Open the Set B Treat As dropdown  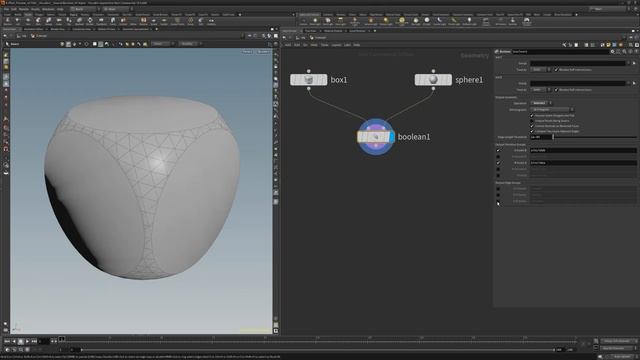(541, 90)
